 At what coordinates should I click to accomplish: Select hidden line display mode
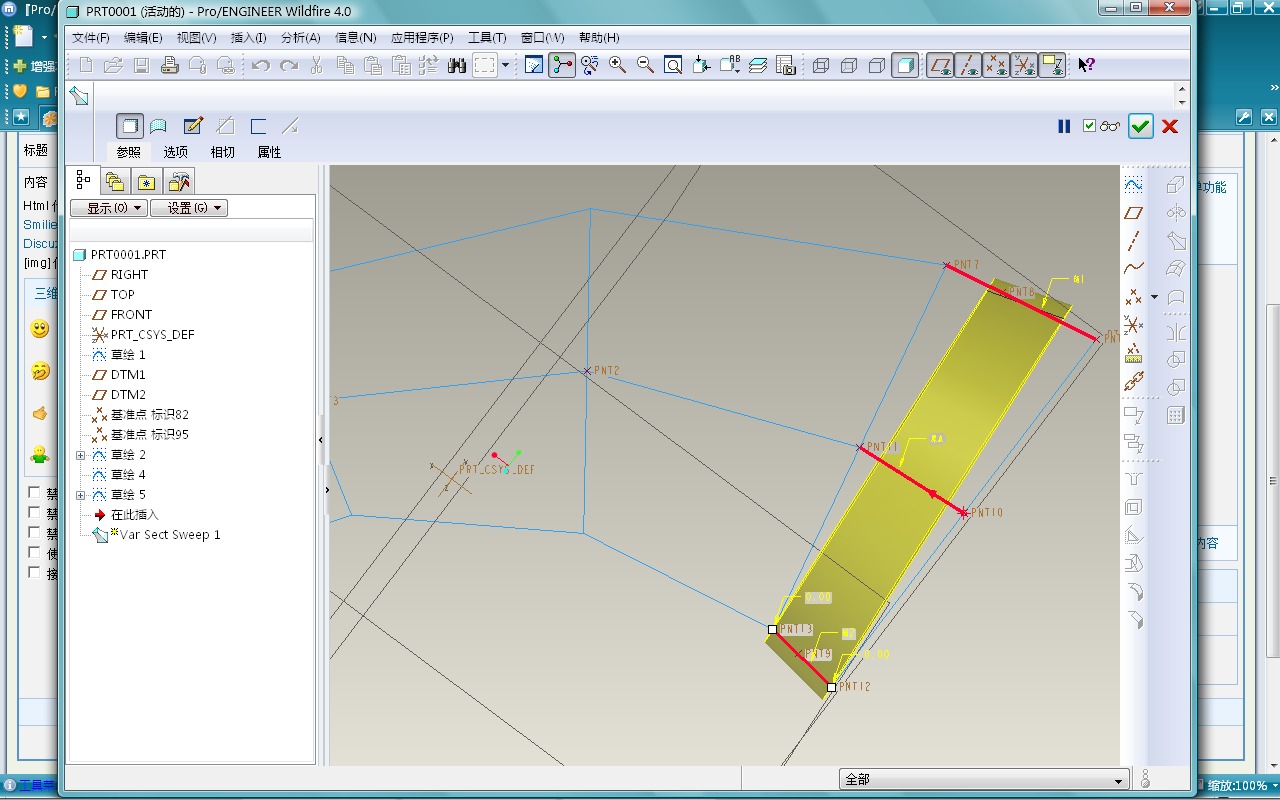pos(849,66)
